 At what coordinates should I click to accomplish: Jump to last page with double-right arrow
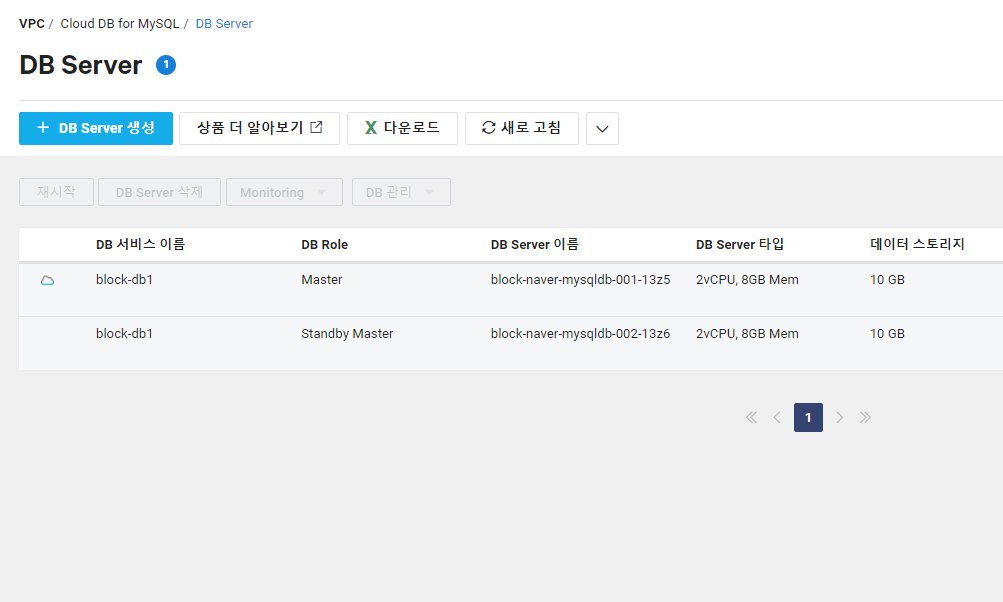point(865,417)
